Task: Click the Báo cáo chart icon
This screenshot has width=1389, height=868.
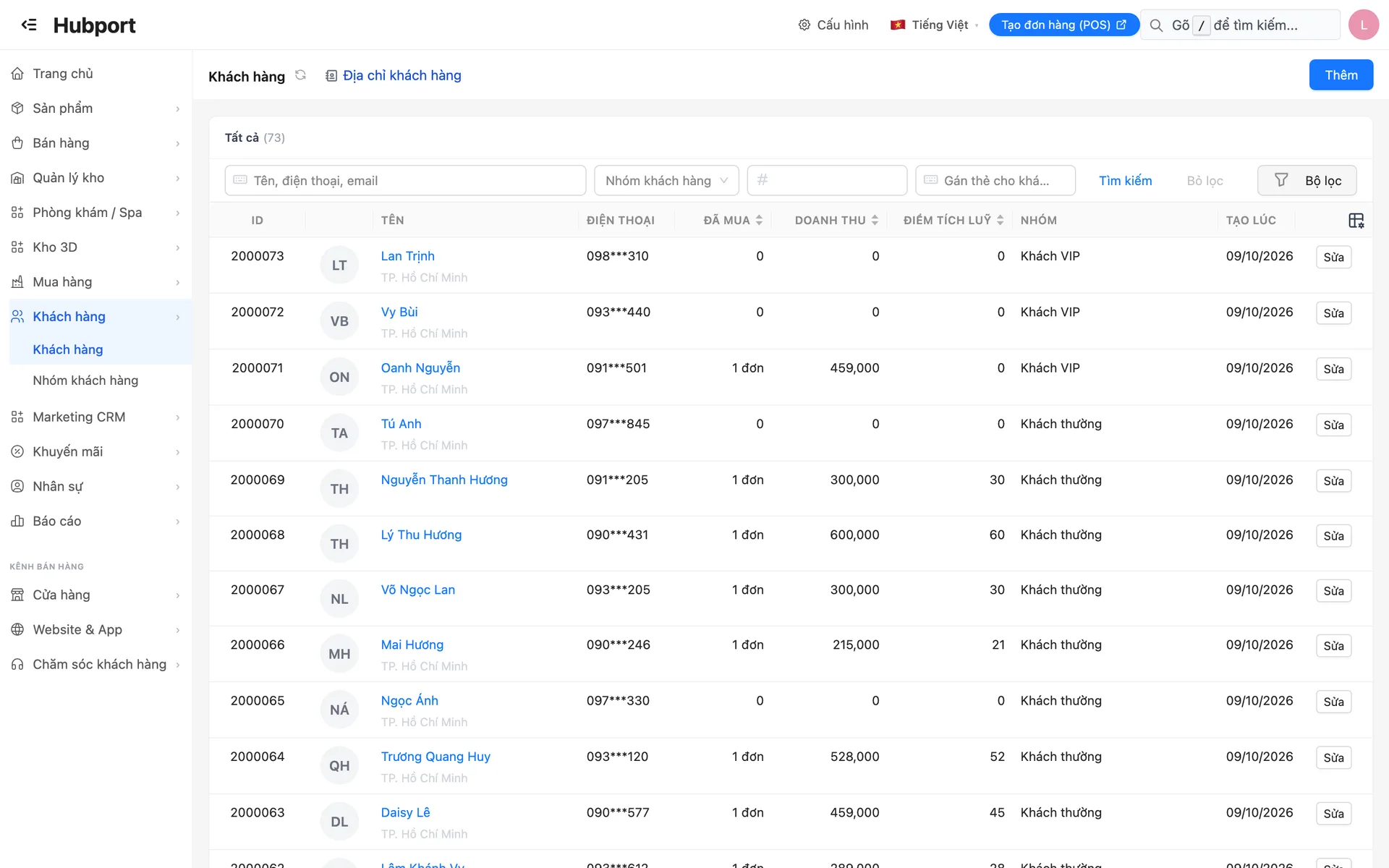Action: click(17, 521)
